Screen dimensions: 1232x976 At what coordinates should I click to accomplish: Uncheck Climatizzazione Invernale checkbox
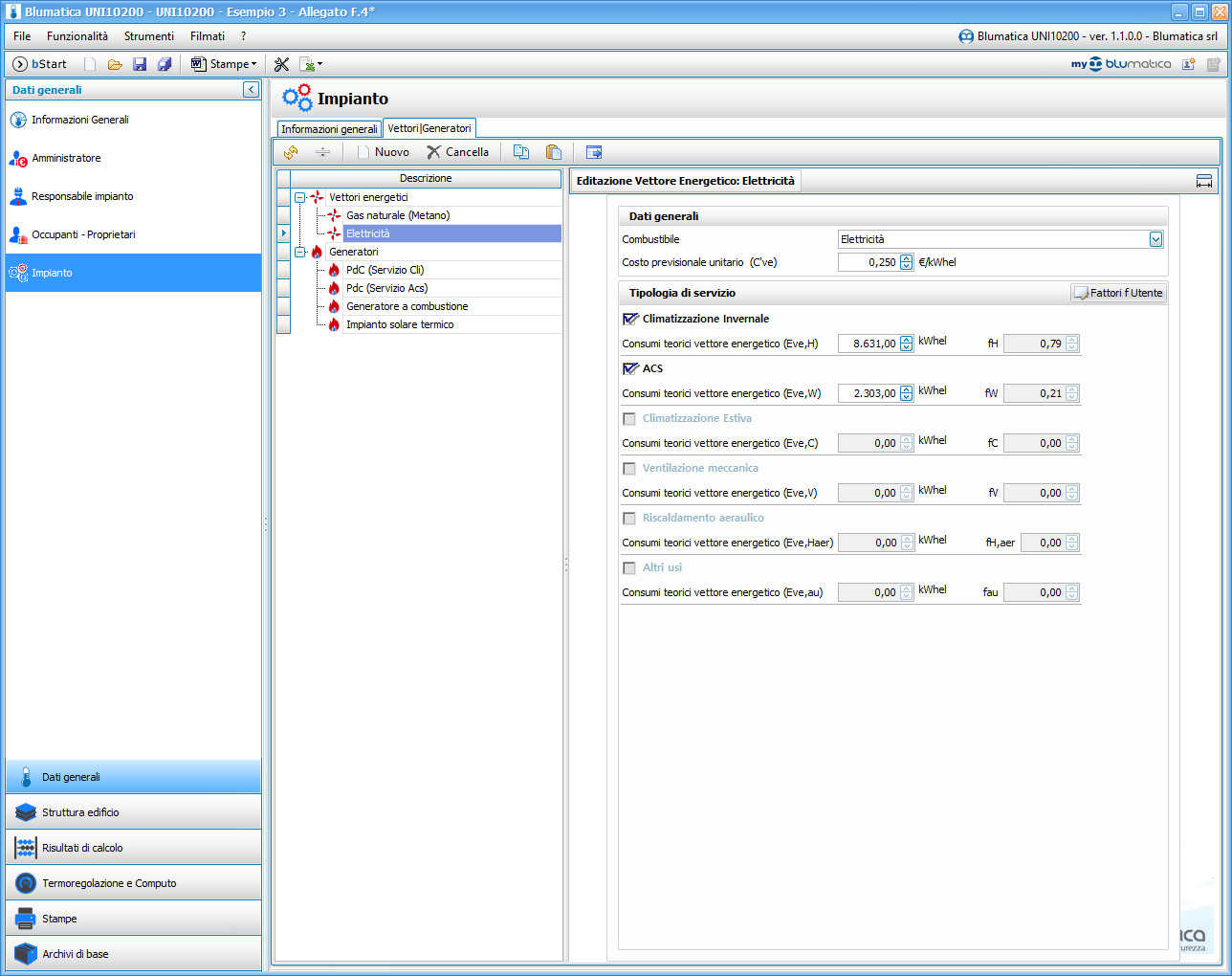click(629, 319)
